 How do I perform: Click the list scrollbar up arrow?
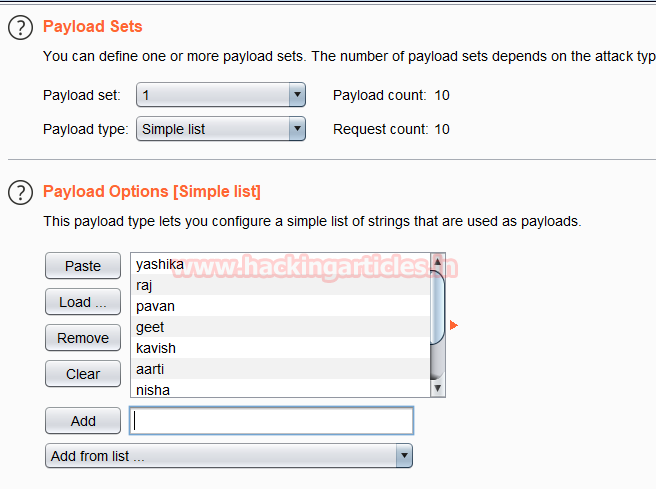pyautogui.click(x=438, y=263)
